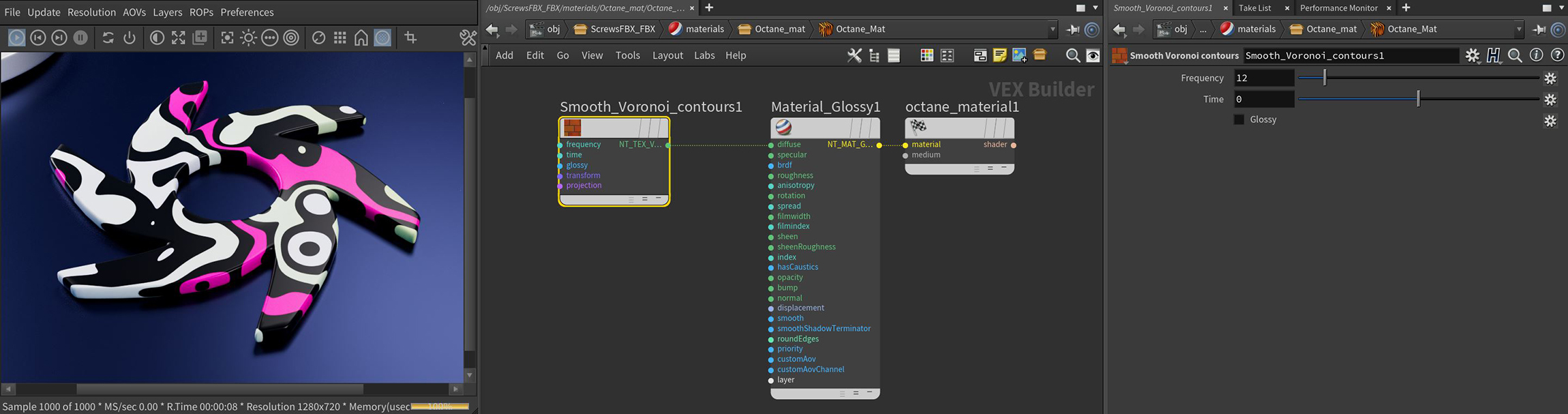Viewport: 1568px width, 414px height.
Task: Click the materials breadcrumb in parameter pane
Action: pyautogui.click(x=1256, y=29)
